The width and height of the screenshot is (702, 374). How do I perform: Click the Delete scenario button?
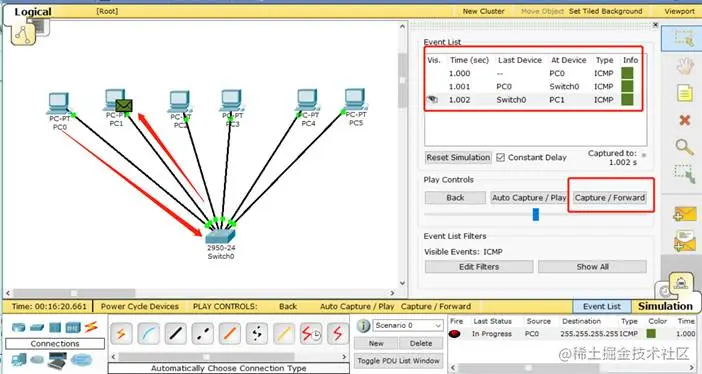click(x=421, y=344)
